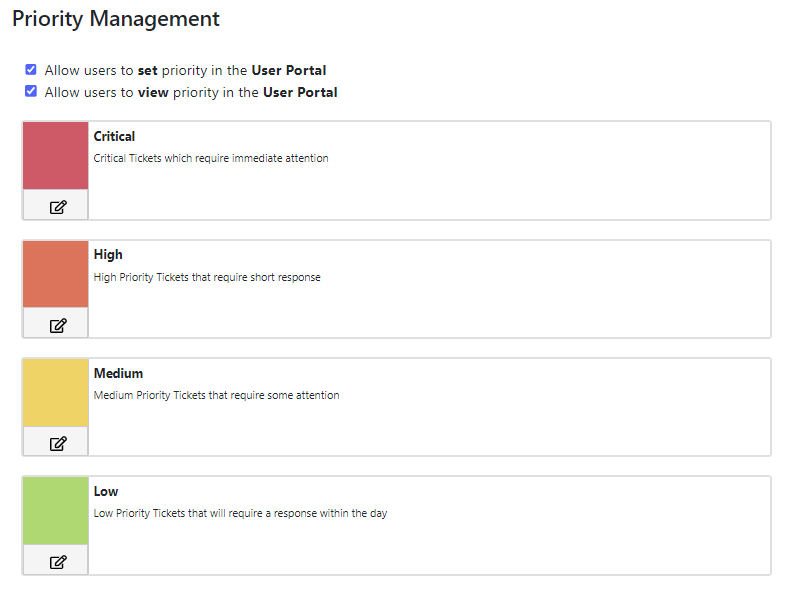This screenshot has width=786, height=594.
Task: Click the High priority title
Action: tap(108, 255)
